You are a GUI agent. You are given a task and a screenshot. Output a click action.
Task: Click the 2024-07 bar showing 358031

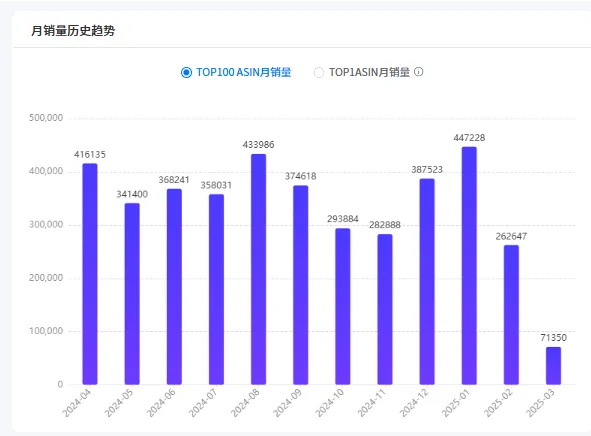(216, 289)
